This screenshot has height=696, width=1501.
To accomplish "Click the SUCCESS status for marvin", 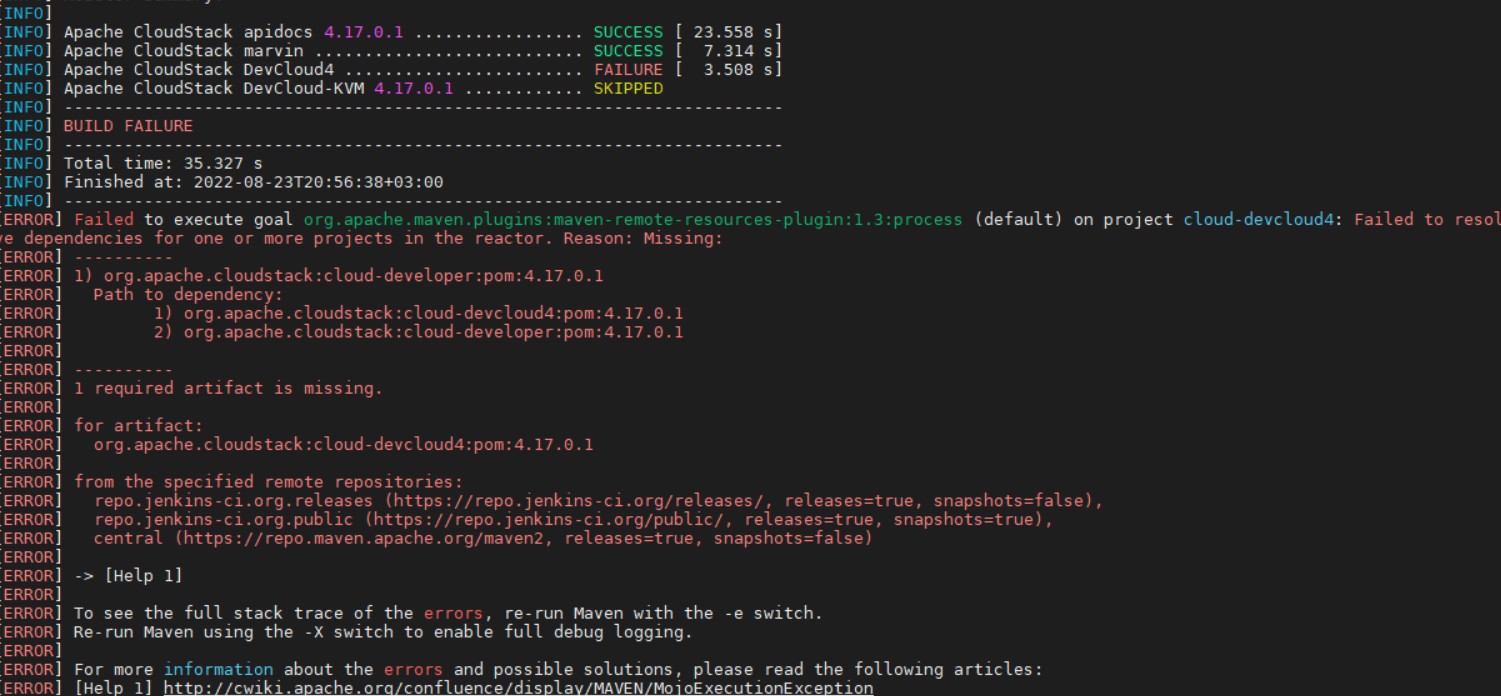I will 628,51.
